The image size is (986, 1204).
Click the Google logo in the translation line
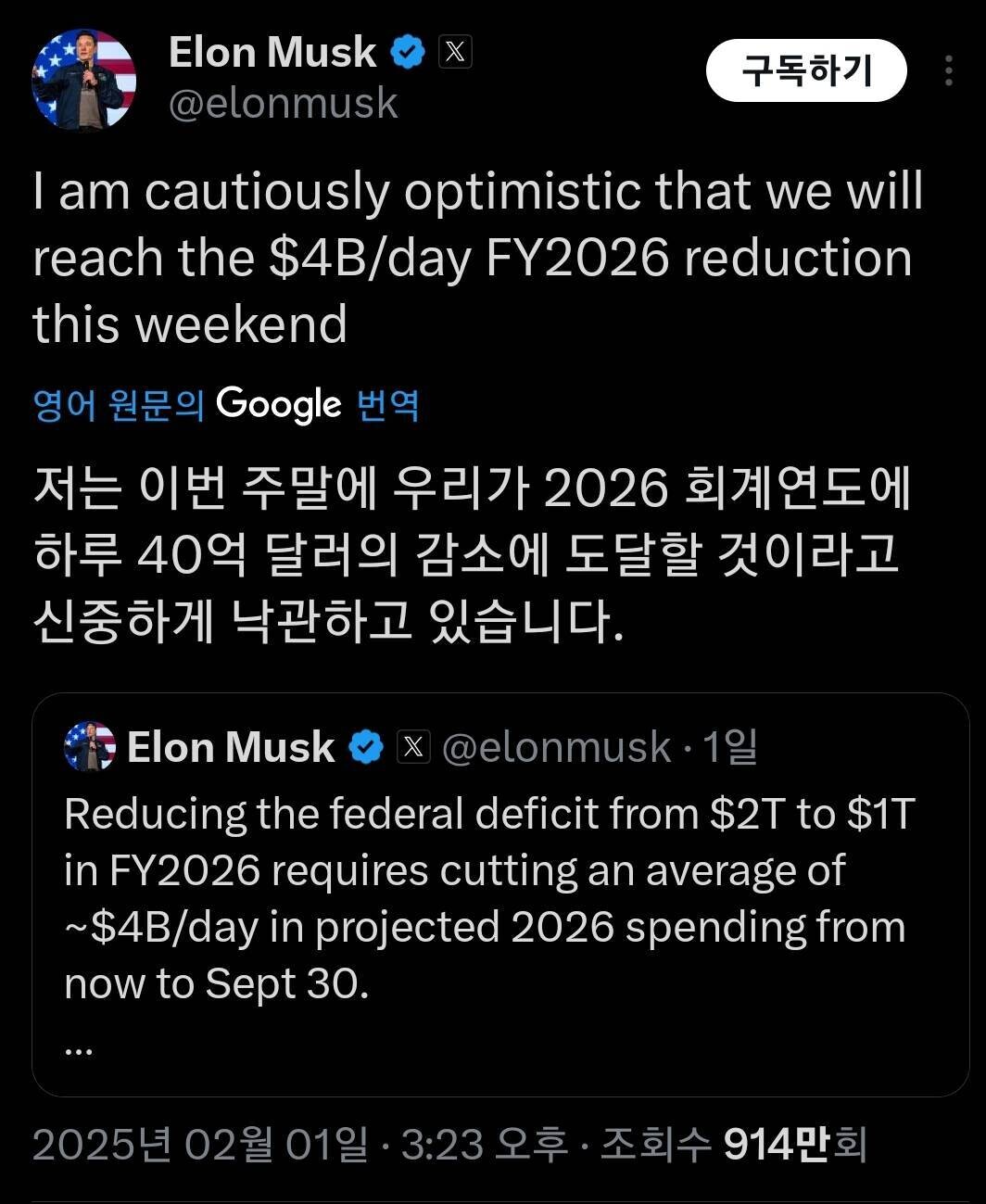(279, 405)
